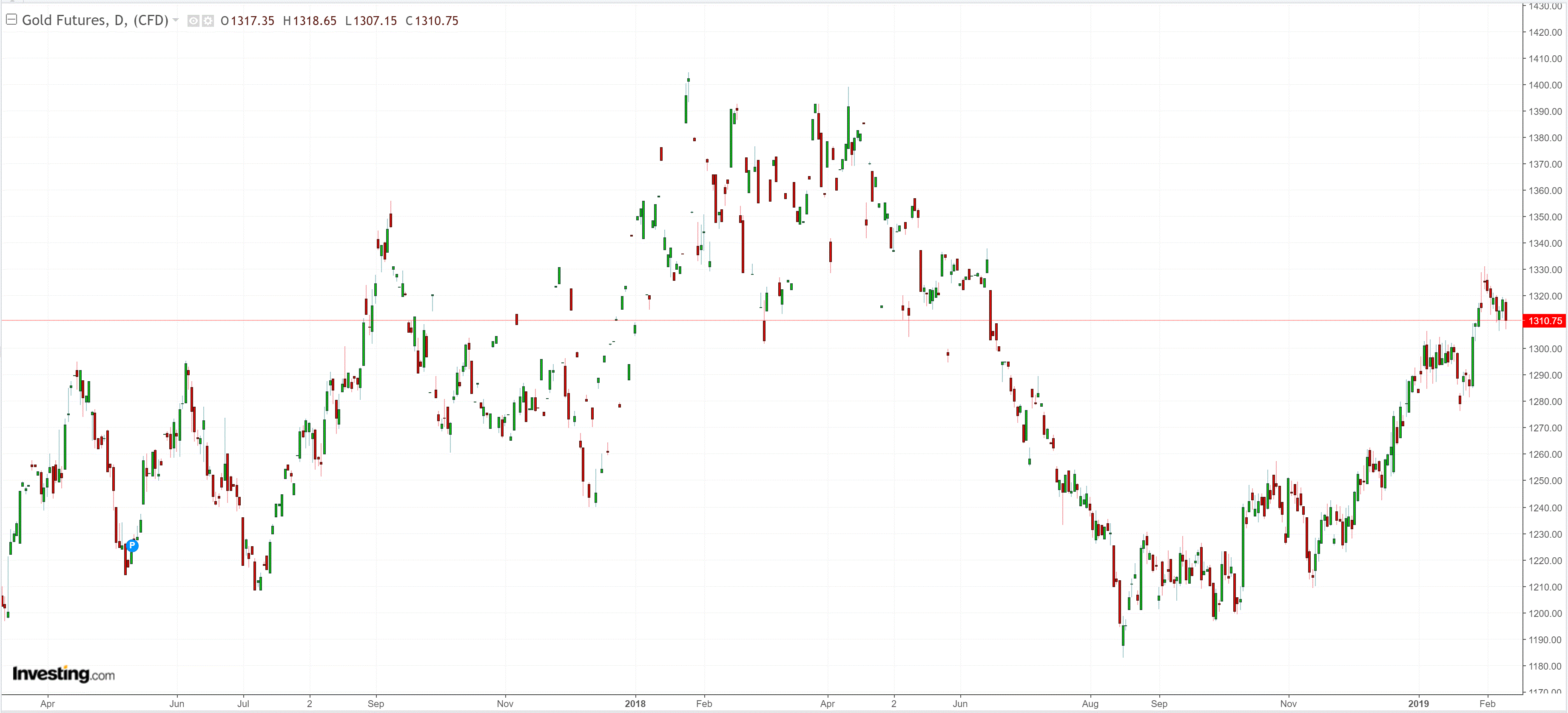Click the 2018 label on time axis
This screenshot has width=1568, height=713.
click(635, 703)
